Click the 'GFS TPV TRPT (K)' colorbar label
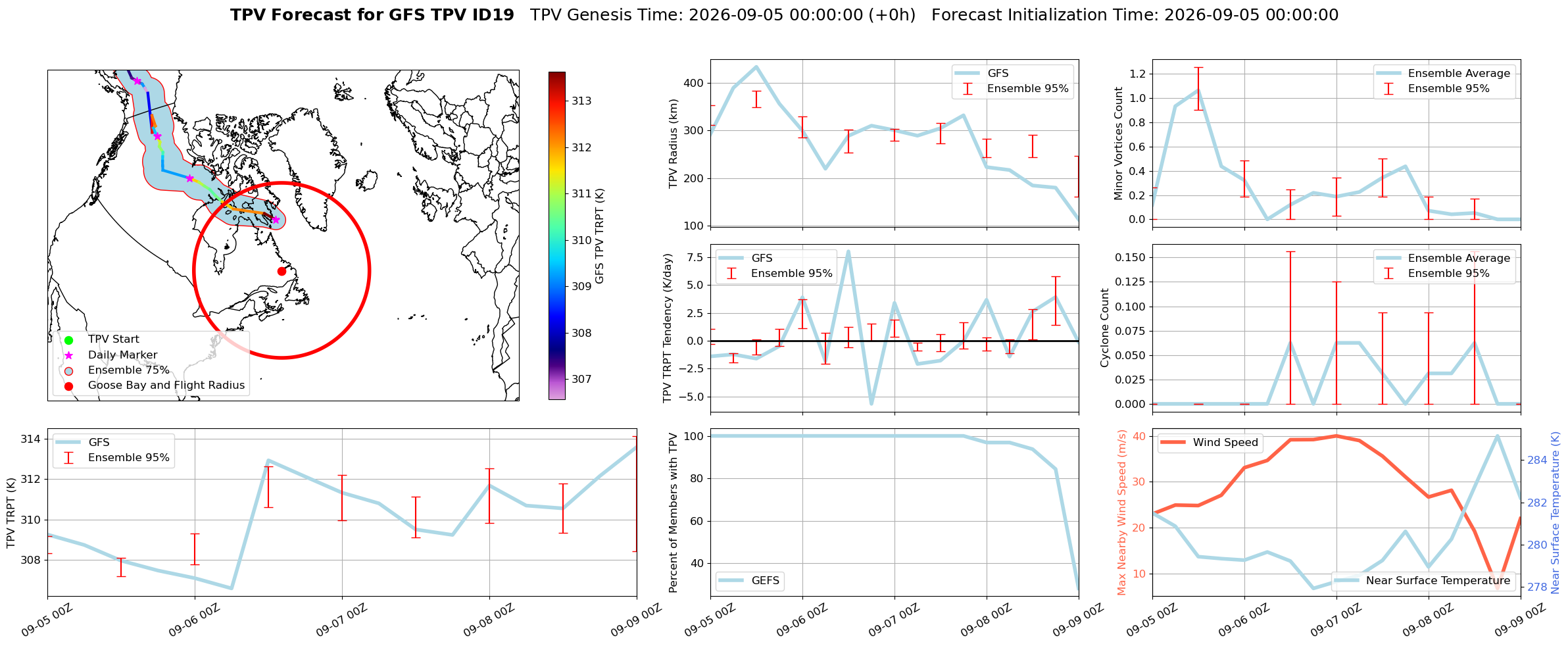 tap(600, 236)
